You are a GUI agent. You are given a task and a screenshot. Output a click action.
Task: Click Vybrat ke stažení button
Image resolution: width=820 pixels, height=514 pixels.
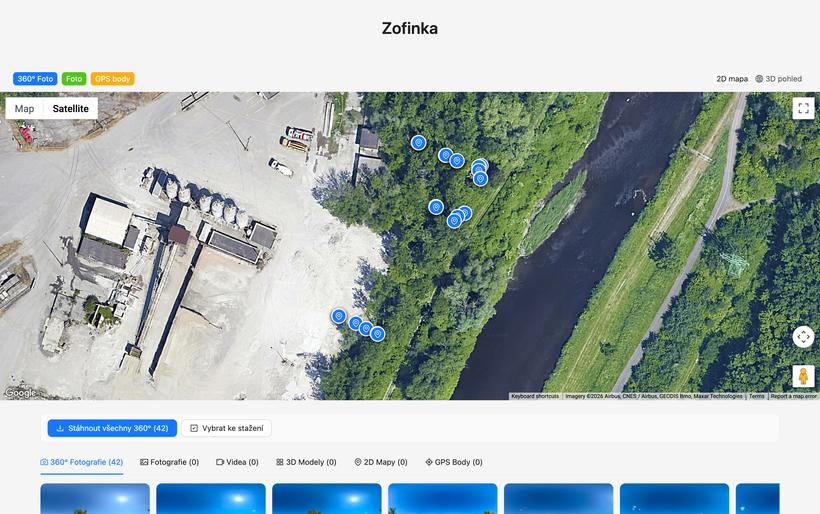point(226,428)
